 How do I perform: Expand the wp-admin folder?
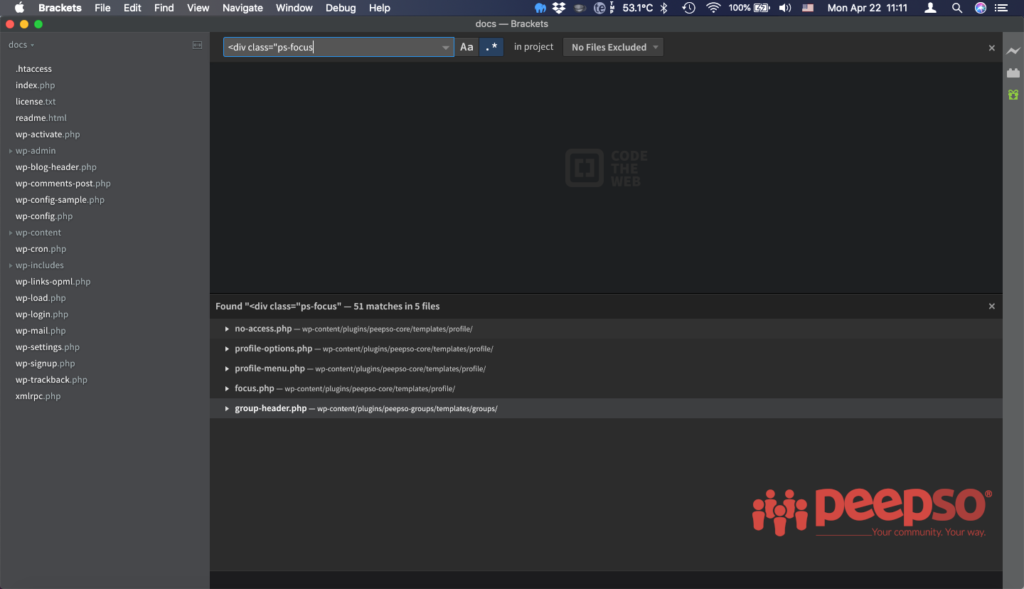point(35,151)
